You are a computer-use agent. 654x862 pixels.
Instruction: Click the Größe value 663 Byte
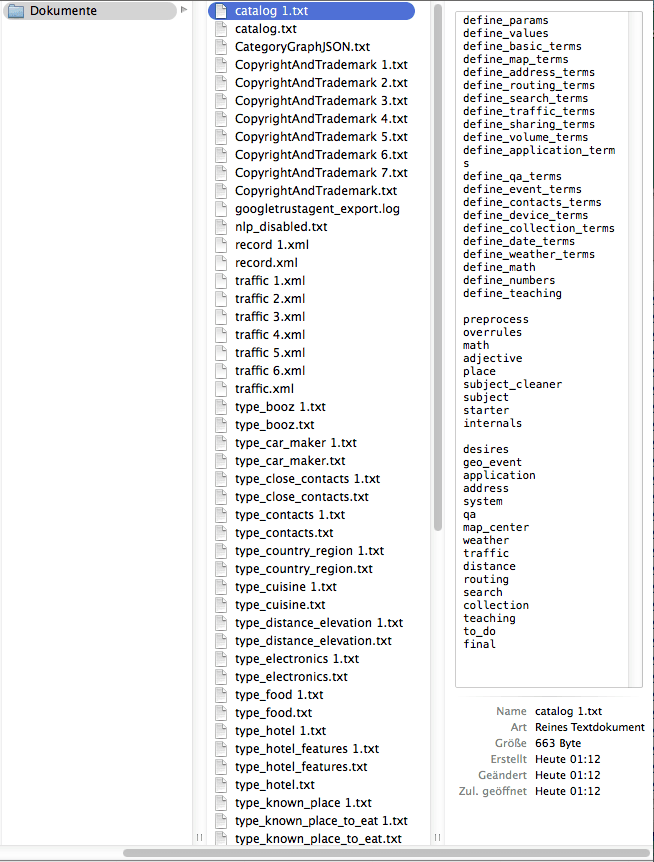coord(558,743)
